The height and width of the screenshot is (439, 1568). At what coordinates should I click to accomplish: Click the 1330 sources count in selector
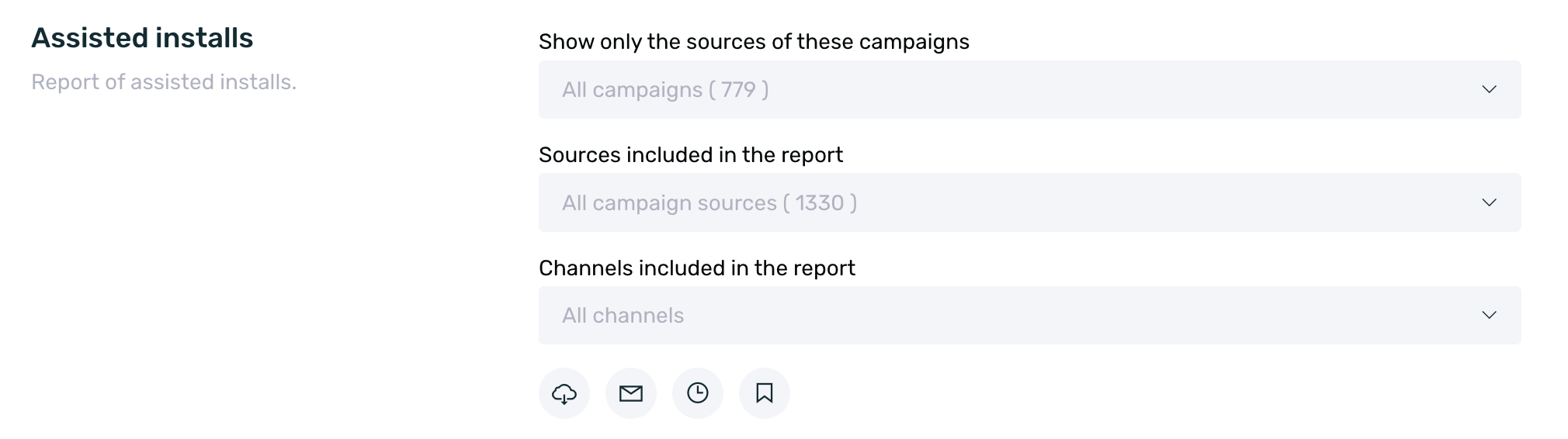point(819,203)
